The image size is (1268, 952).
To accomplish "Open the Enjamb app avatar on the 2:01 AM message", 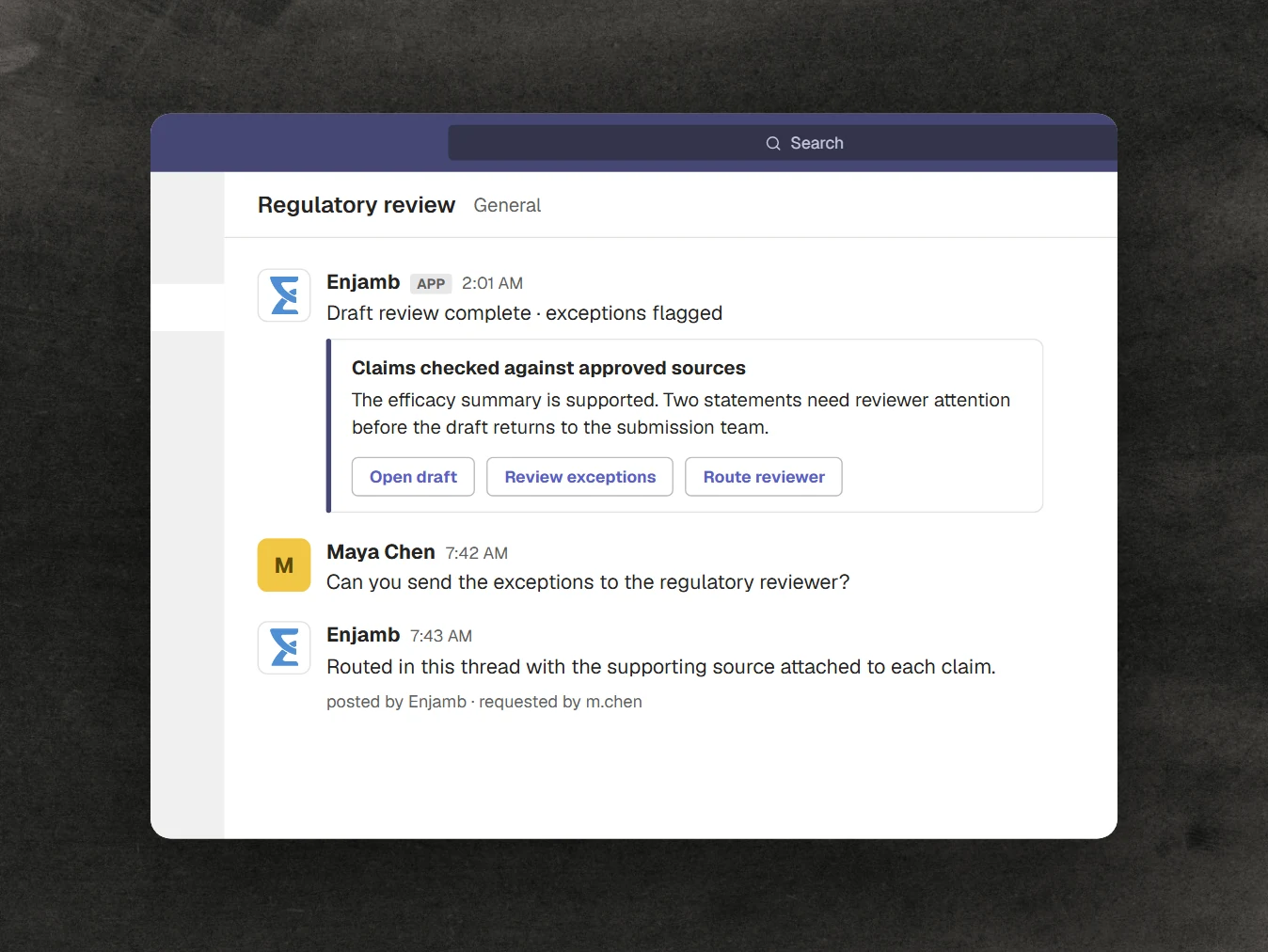I will pos(284,295).
